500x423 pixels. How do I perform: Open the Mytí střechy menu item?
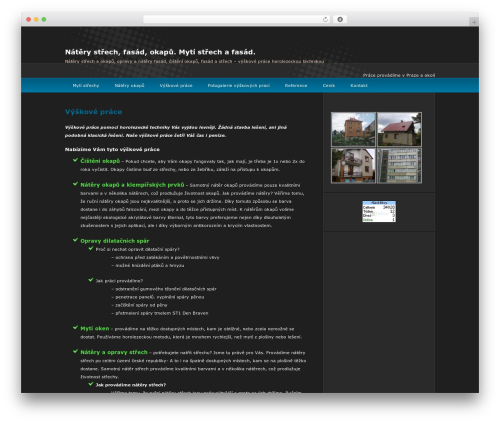tap(86, 86)
